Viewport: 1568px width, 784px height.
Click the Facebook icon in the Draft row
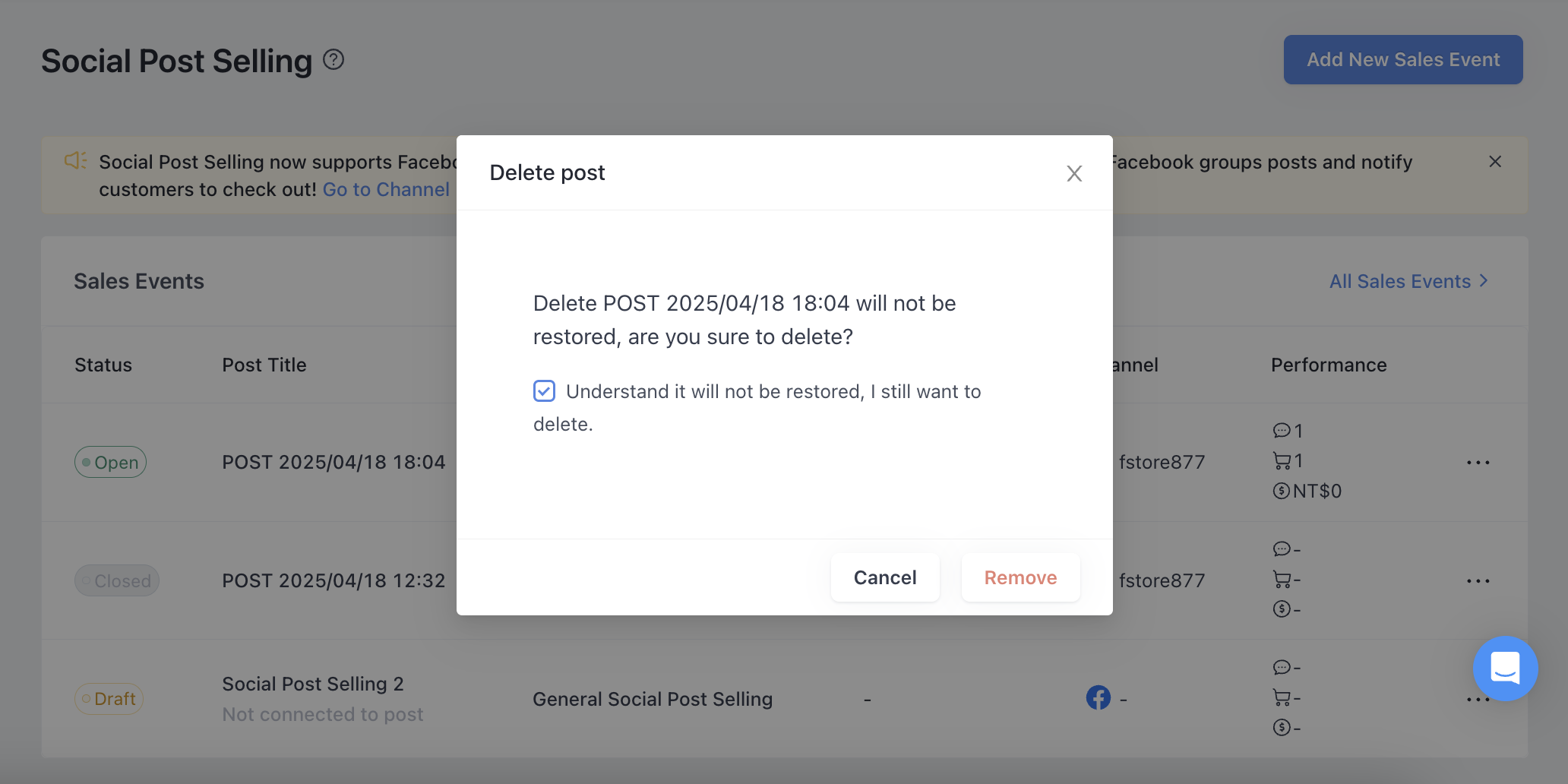1098,697
